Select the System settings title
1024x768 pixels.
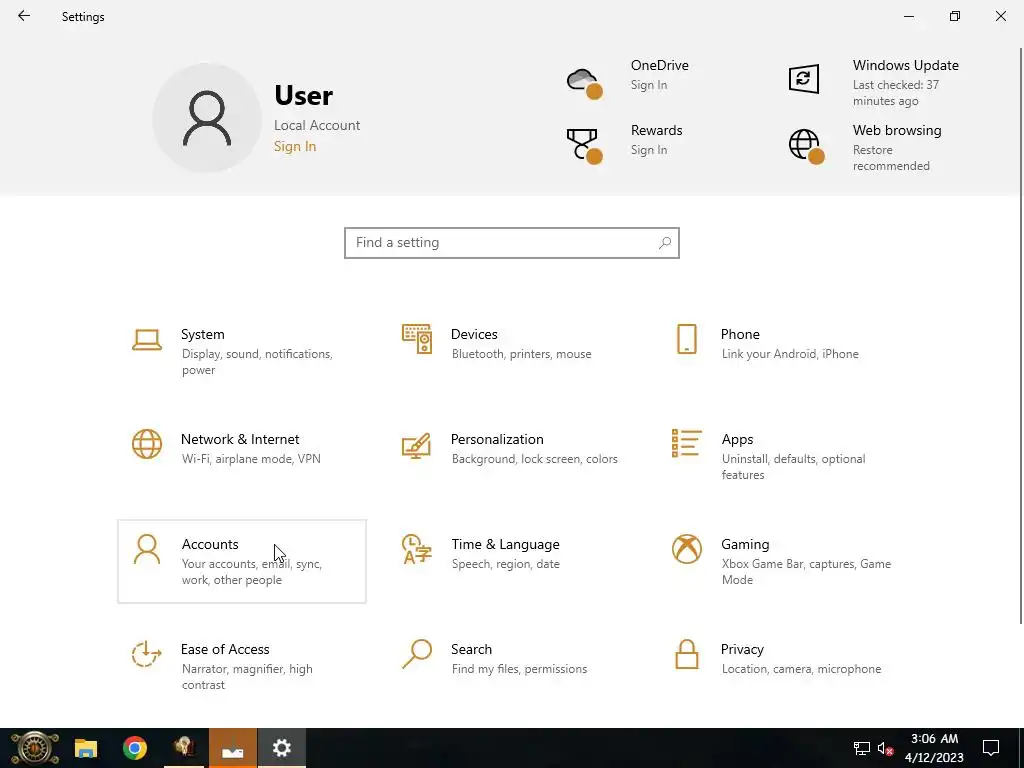click(x=202, y=334)
